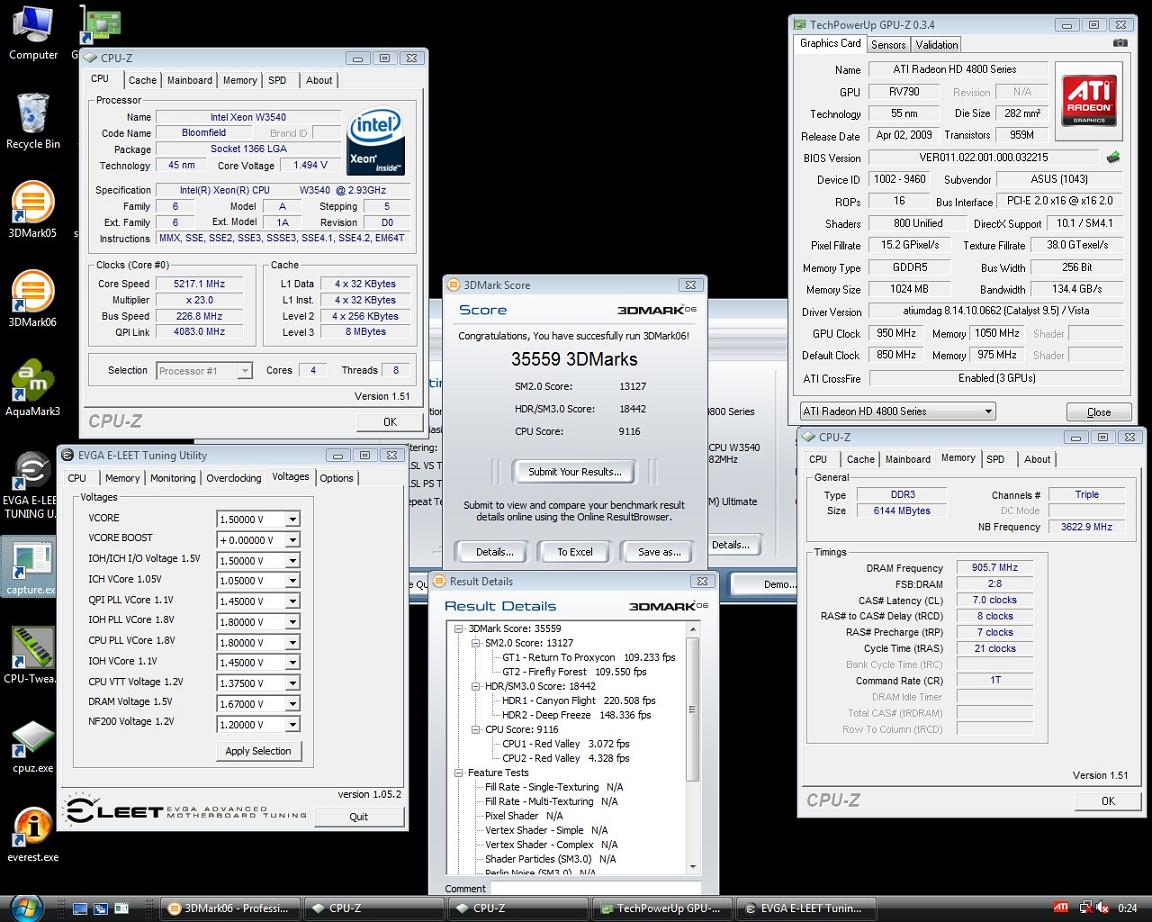
Task: Click the muted volume tray icon
Action: coord(1102,909)
